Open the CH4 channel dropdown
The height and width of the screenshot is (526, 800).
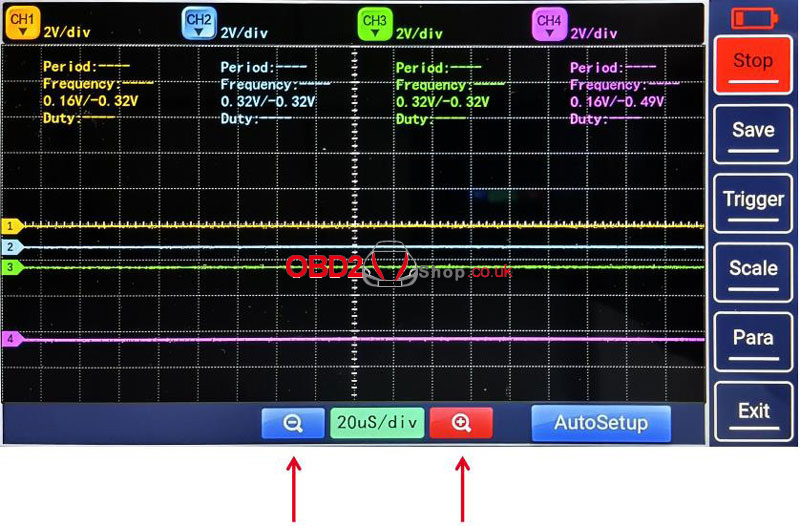[549, 24]
